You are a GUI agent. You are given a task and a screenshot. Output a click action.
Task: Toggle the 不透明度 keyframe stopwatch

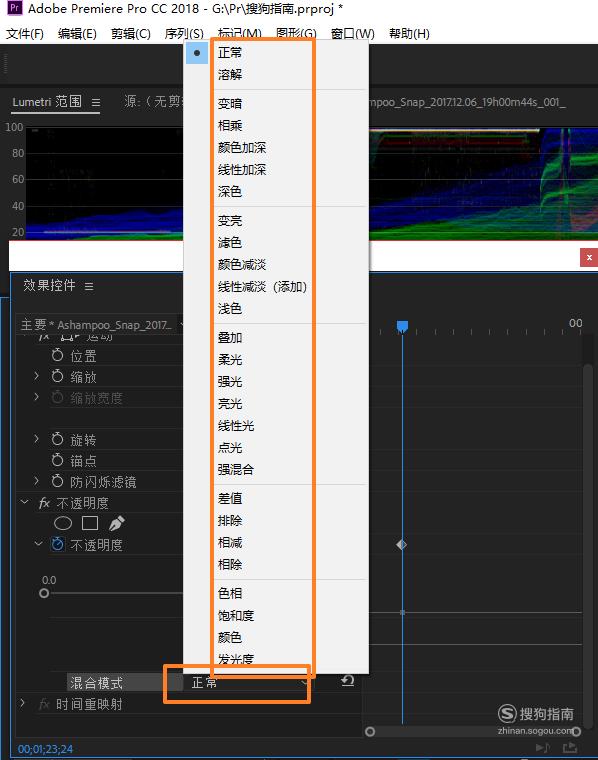pyautogui.click(x=57, y=544)
